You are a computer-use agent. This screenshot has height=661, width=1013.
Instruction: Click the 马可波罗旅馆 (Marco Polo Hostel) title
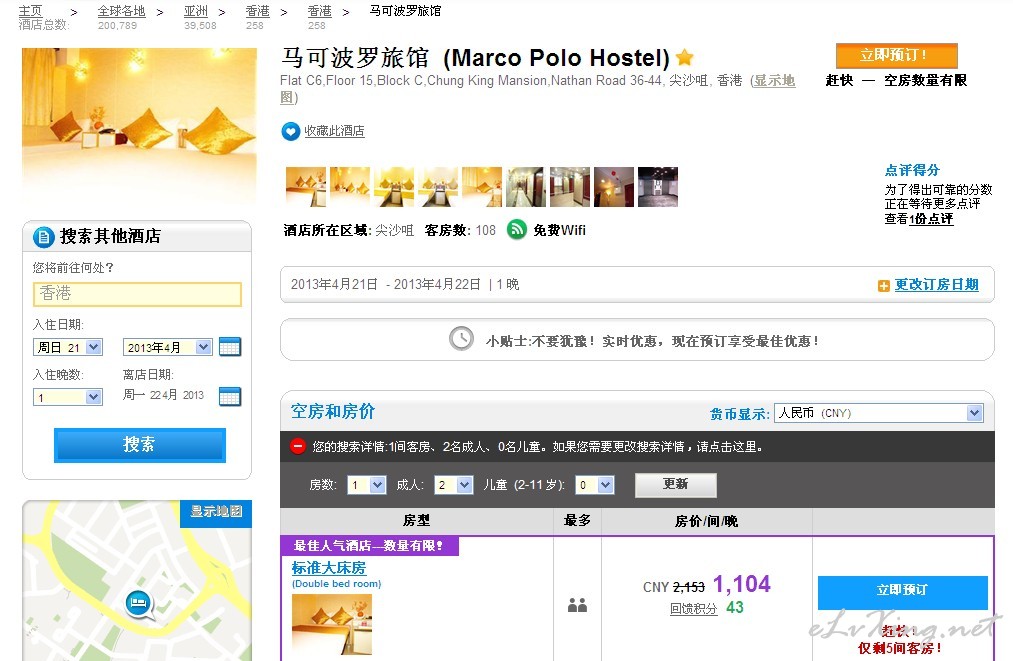[x=475, y=58]
